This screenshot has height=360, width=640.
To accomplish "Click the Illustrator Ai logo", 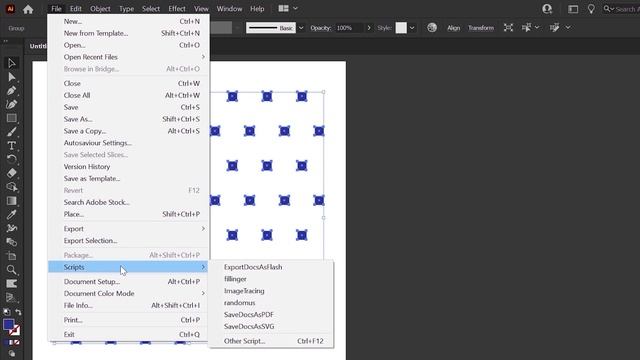I will click(10, 9).
